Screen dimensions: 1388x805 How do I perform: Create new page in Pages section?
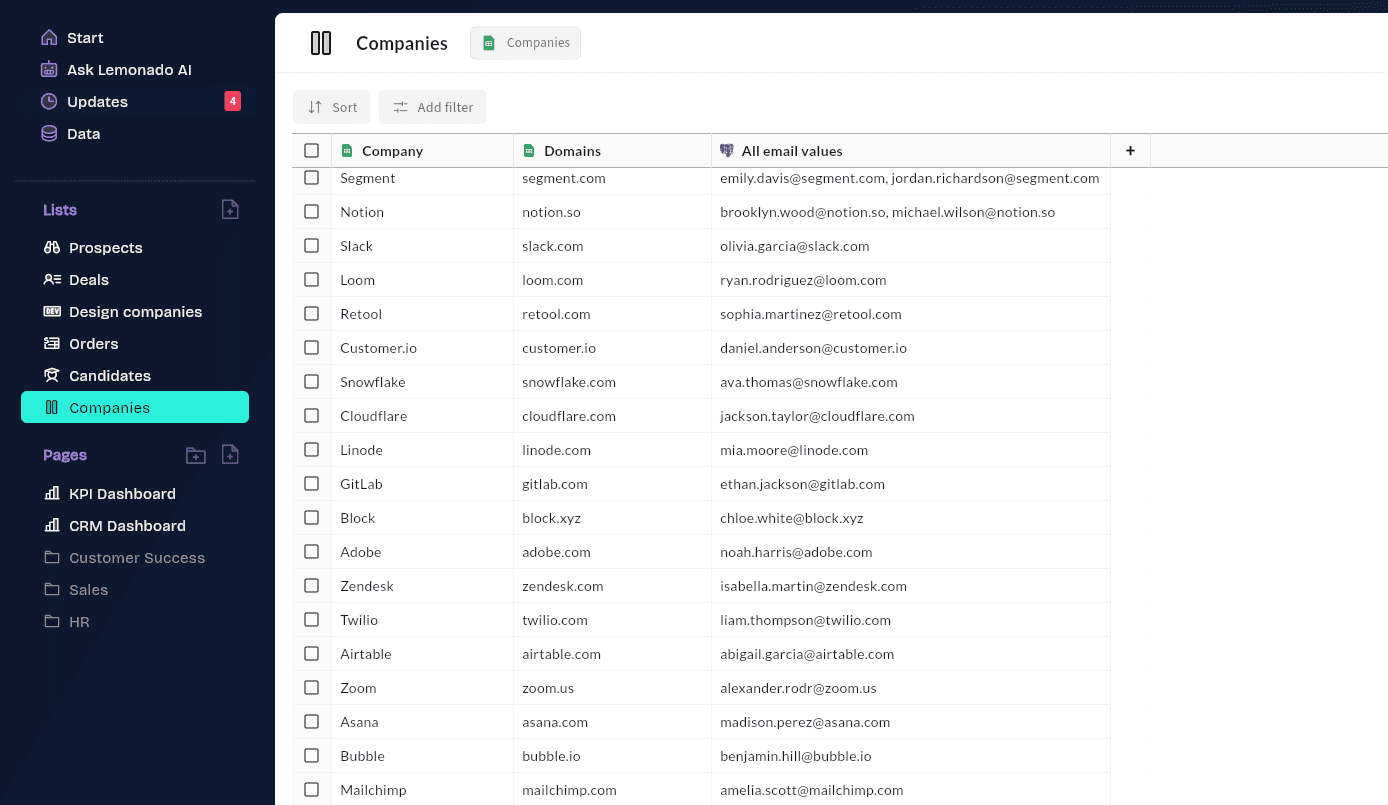(230, 455)
